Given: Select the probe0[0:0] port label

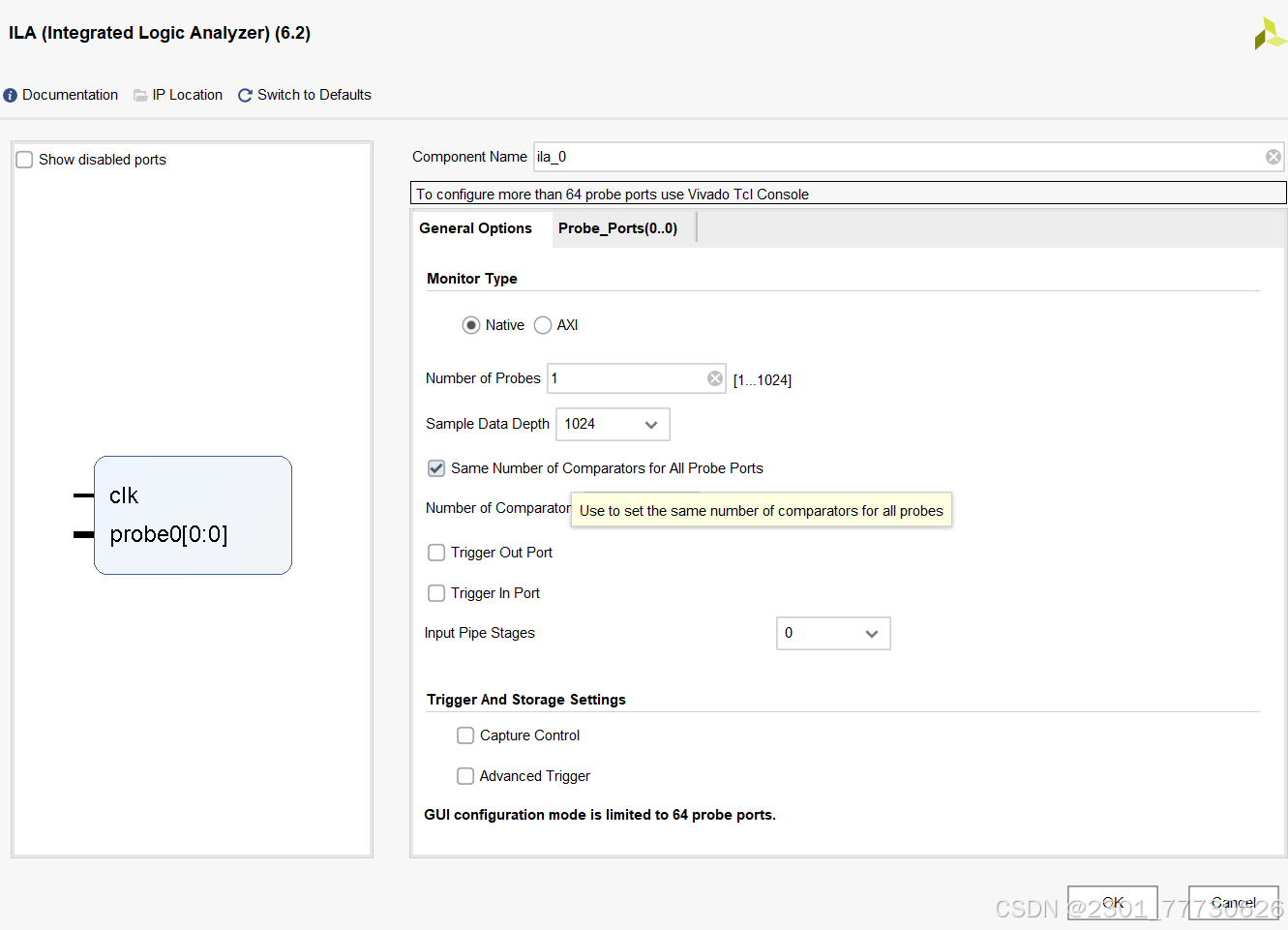Looking at the screenshot, I should (168, 534).
